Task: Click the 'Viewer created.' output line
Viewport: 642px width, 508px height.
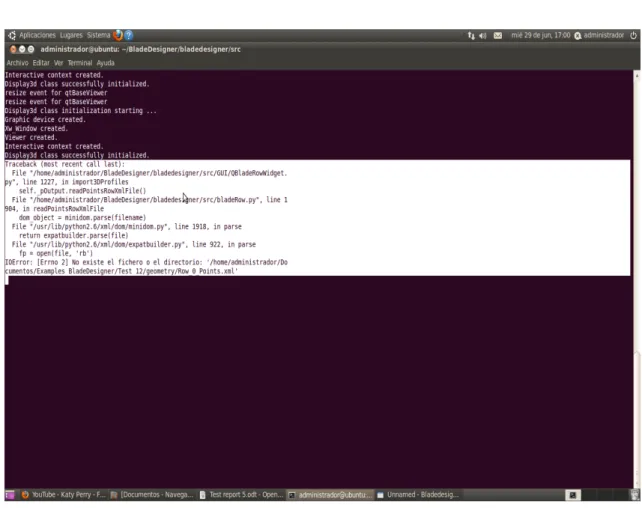Action: click(31, 138)
